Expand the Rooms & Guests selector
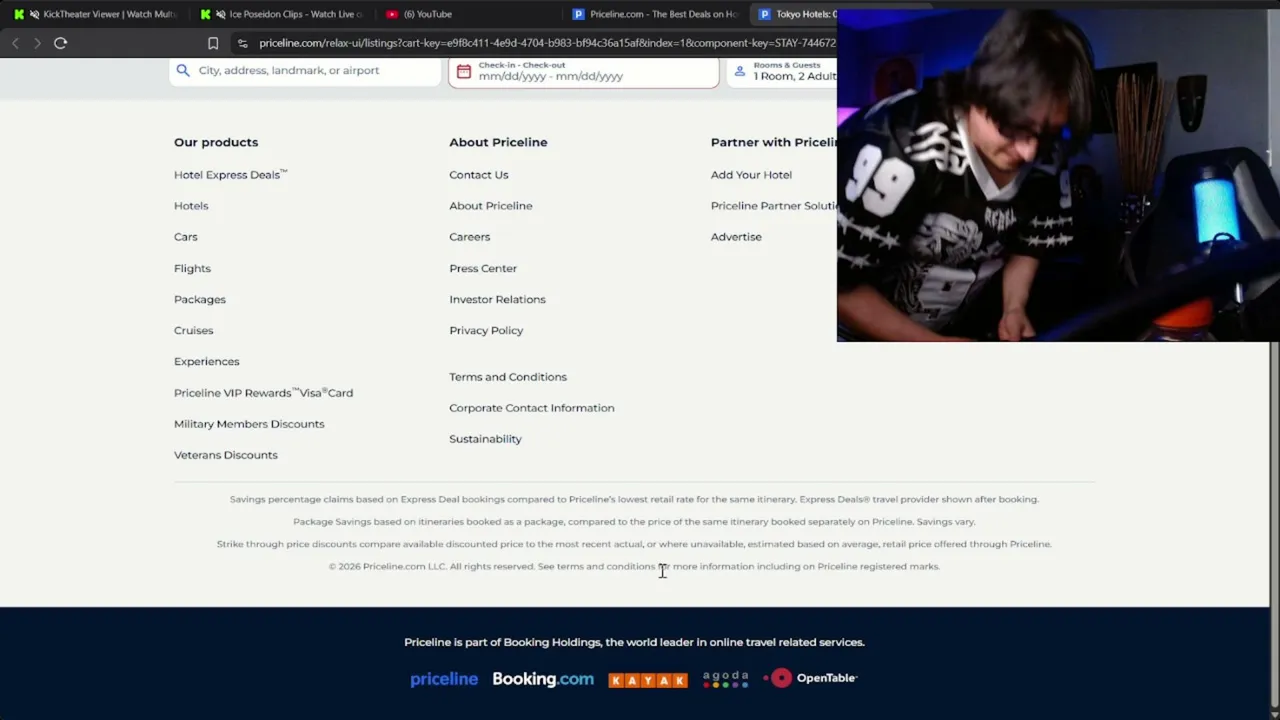This screenshot has width=1280, height=720. pos(782,71)
